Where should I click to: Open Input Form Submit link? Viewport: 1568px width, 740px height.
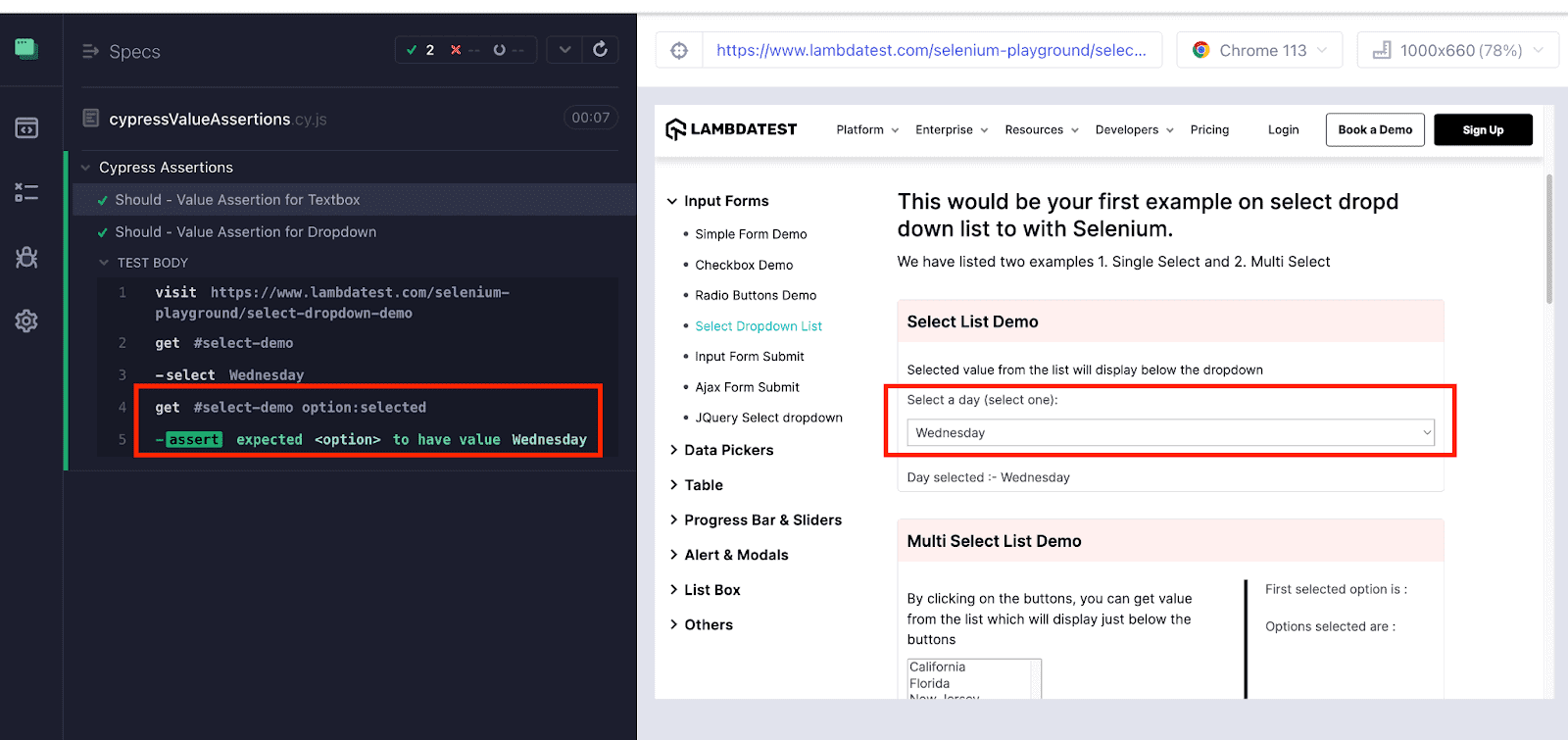(x=750, y=357)
